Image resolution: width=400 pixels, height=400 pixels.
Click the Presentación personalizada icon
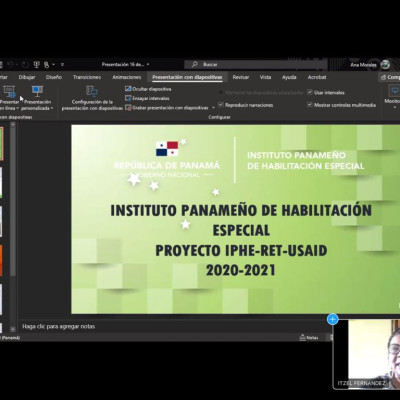37,91
